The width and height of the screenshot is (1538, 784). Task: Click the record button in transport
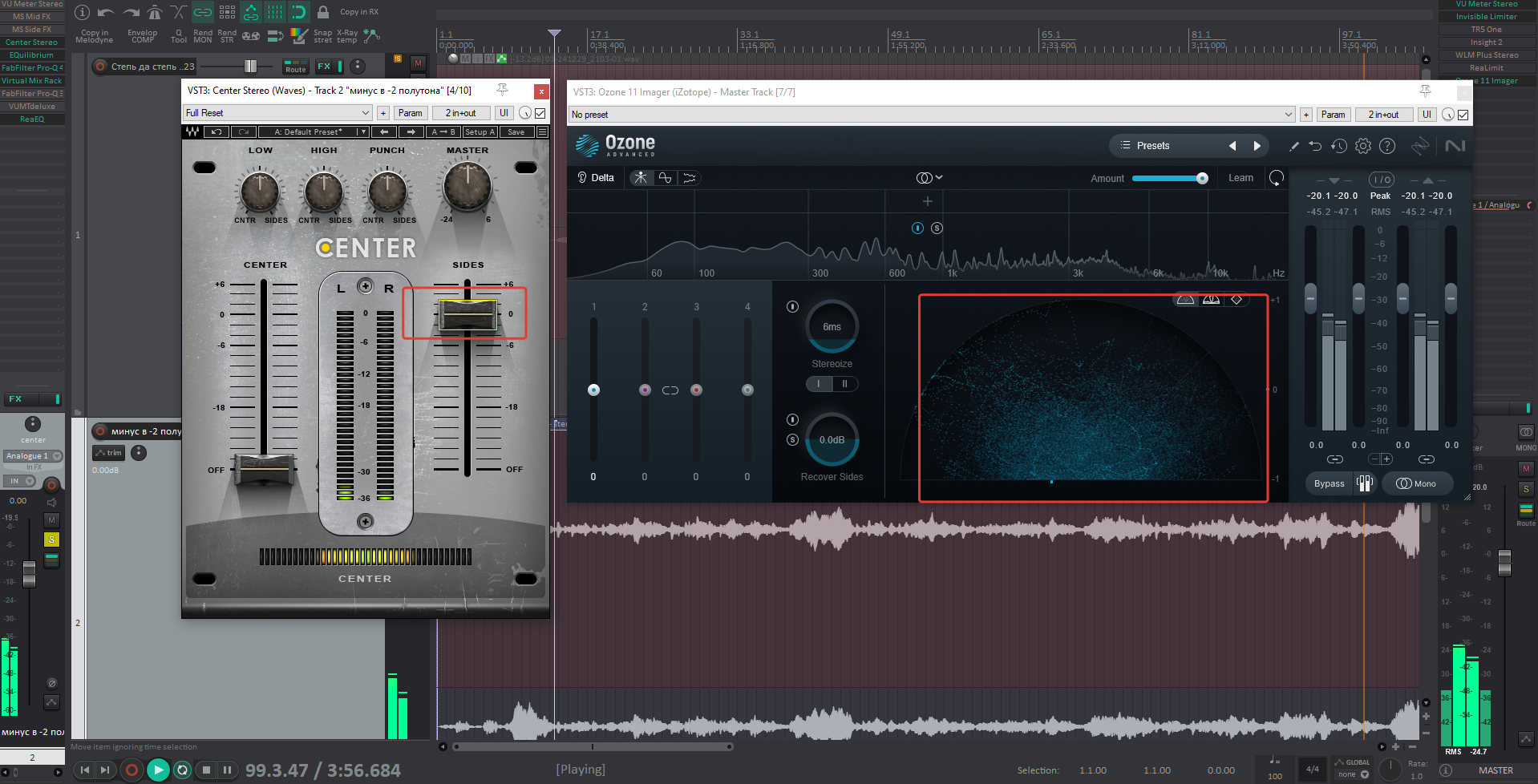132,770
